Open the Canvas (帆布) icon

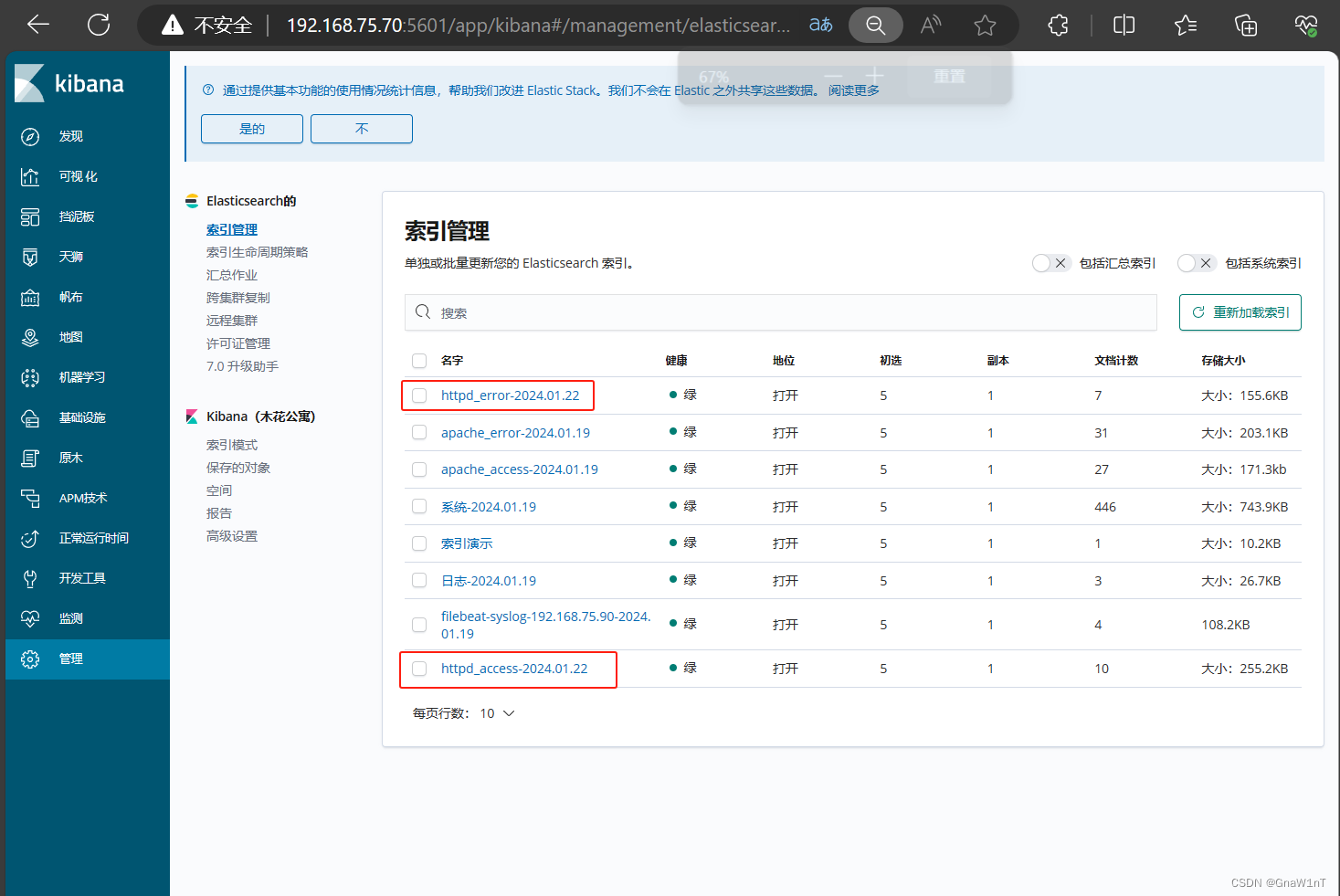30,297
